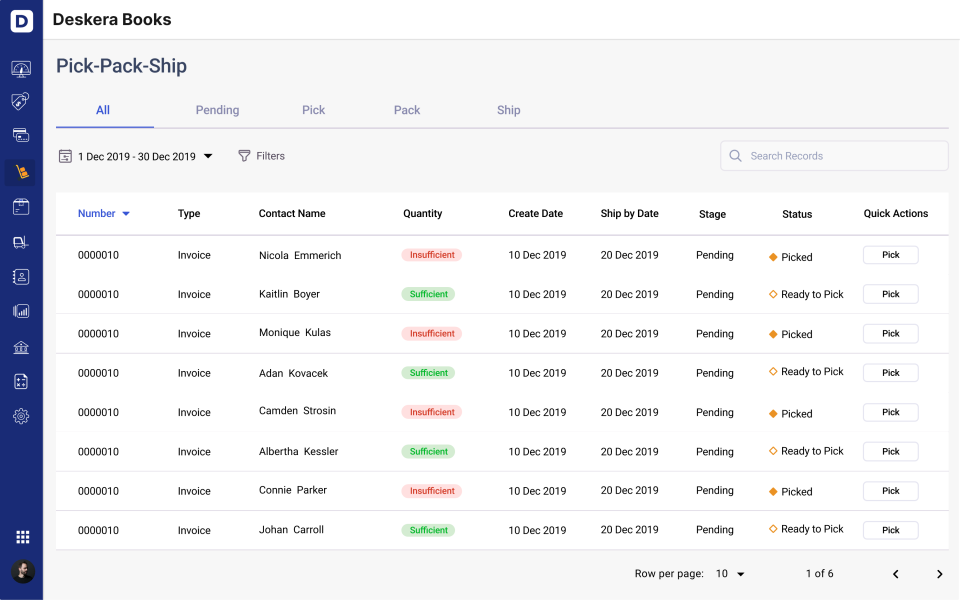The height and width of the screenshot is (600, 960).
Task: Open the forklift warehouse sidebar icon
Action: click(x=21, y=242)
